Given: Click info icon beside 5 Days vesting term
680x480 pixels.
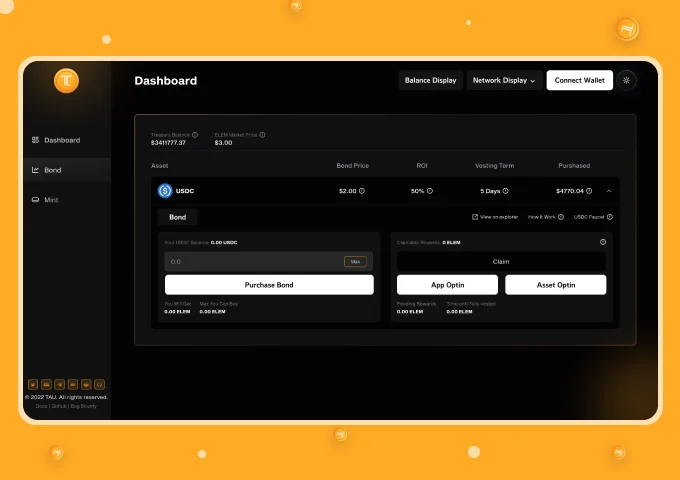Looking at the screenshot, I should (x=506, y=190).
